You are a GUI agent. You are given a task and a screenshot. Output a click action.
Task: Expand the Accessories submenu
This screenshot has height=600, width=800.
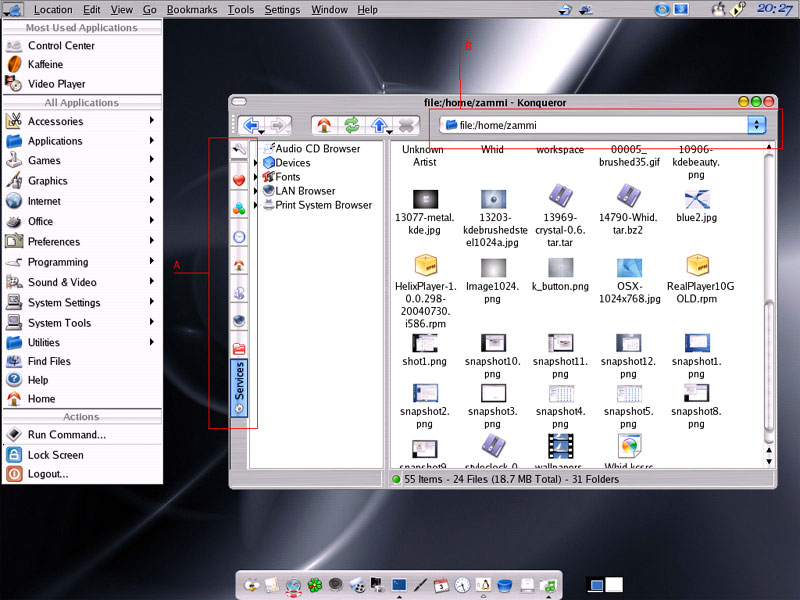click(82, 121)
